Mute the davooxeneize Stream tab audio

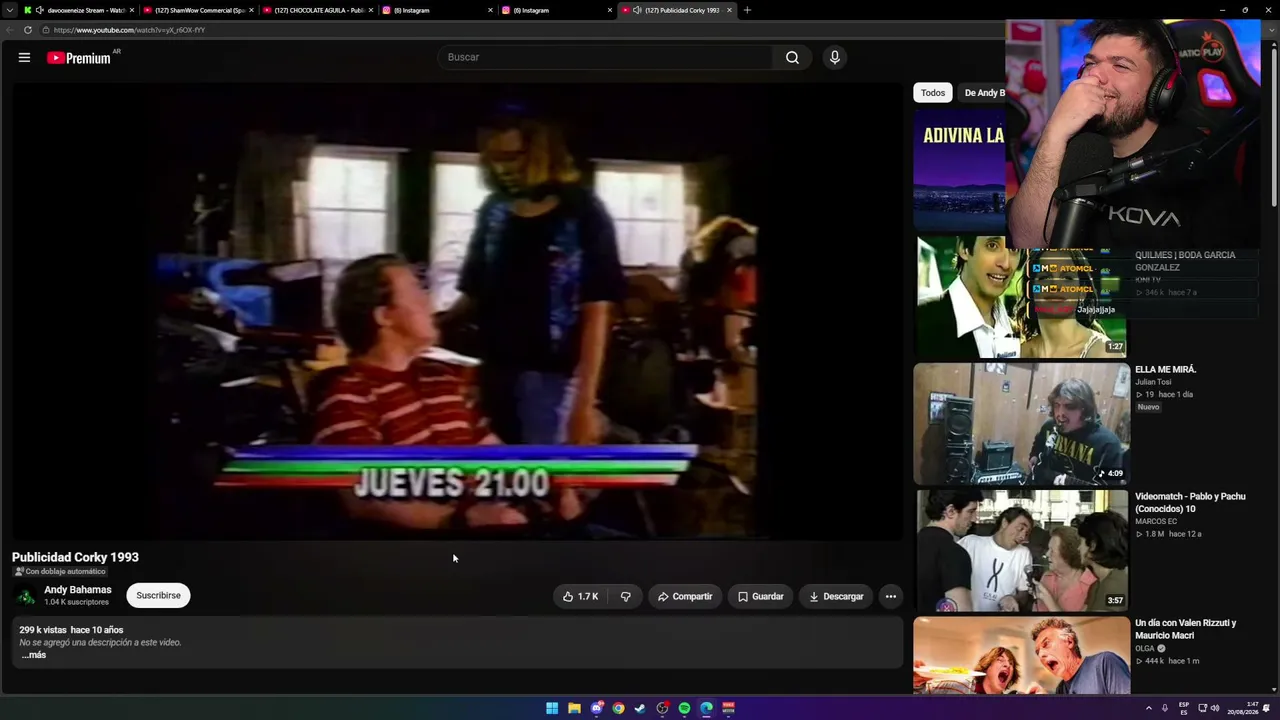pyautogui.click(x=40, y=10)
